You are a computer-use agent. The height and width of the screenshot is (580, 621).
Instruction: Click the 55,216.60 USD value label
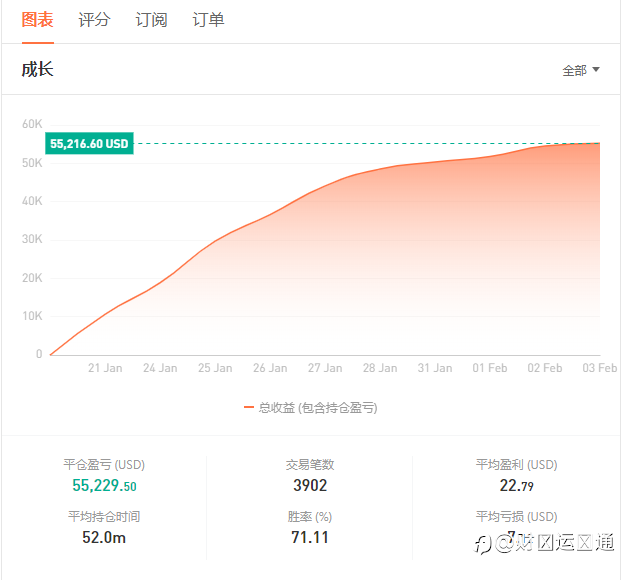pyautogui.click(x=90, y=143)
